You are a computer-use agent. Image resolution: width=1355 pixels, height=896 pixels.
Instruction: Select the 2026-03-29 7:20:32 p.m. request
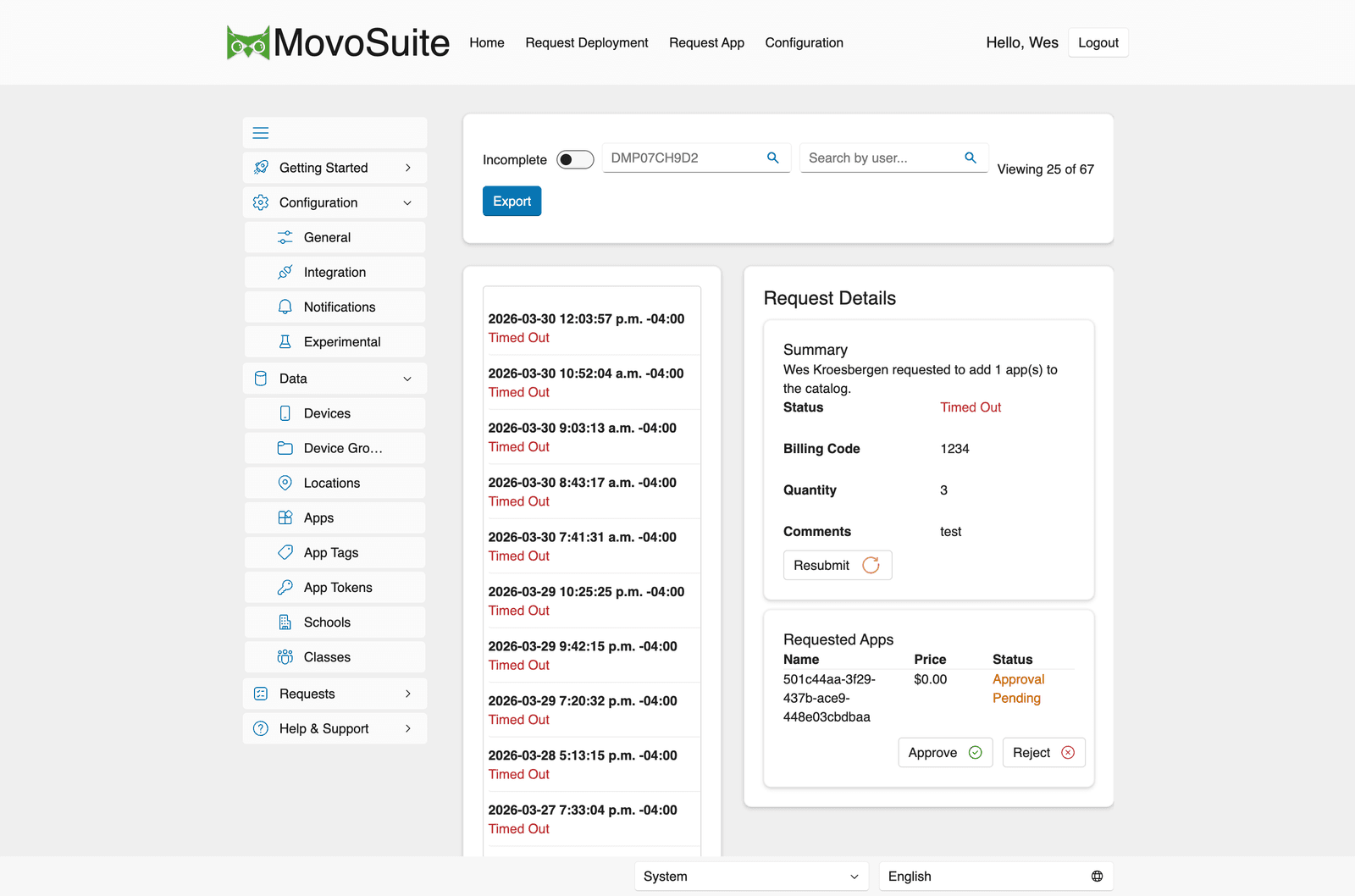pos(592,710)
